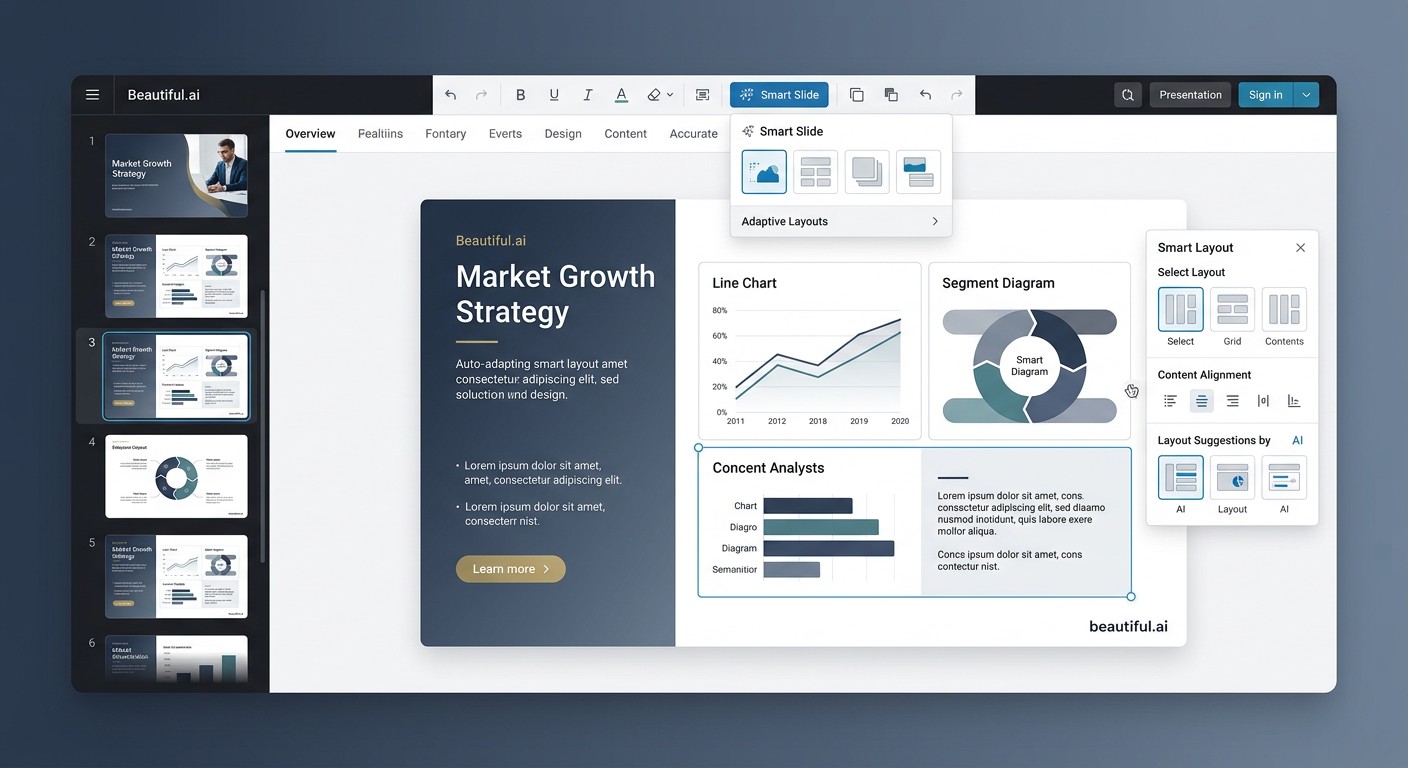Image resolution: width=1408 pixels, height=768 pixels.
Task: Toggle bold formatting in toolbar
Action: (x=520, y=95)
